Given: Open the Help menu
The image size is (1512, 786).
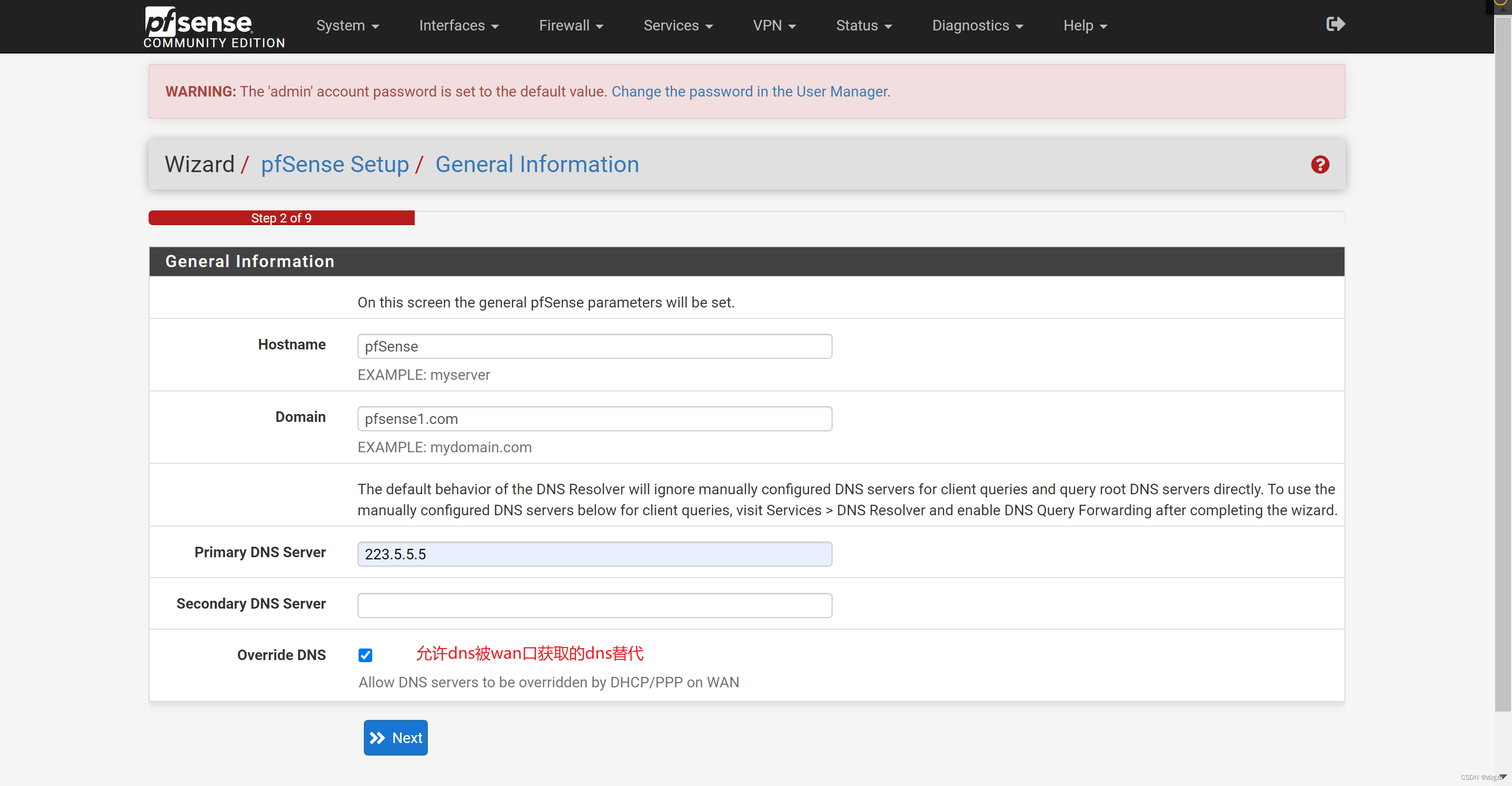Looking at the screenshot, I should tap(1085, 26).
